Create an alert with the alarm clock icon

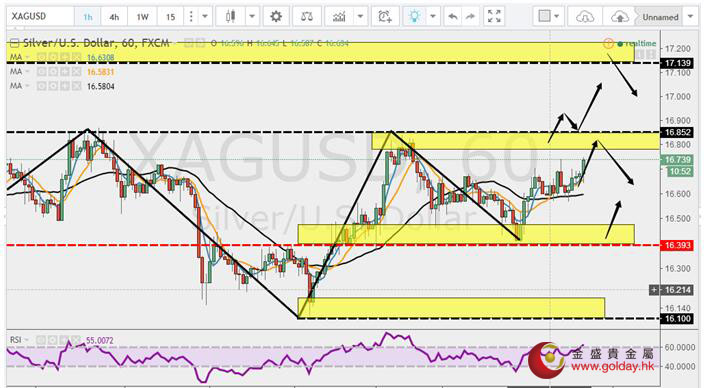point(385,17)
